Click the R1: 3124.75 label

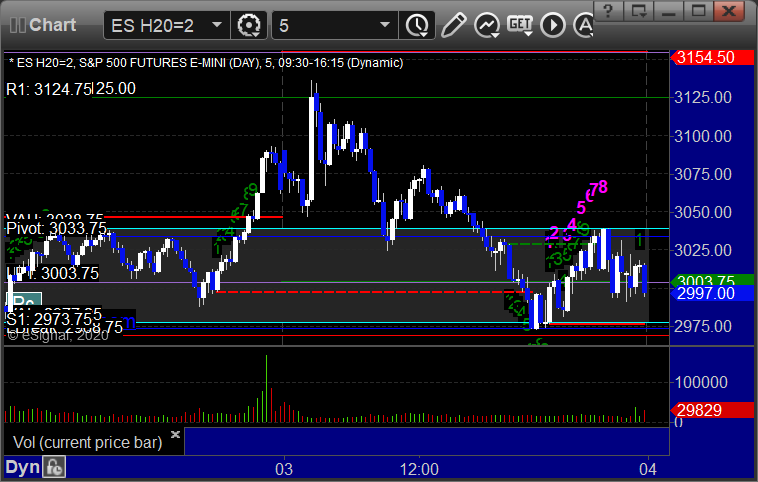coord(49,89)
